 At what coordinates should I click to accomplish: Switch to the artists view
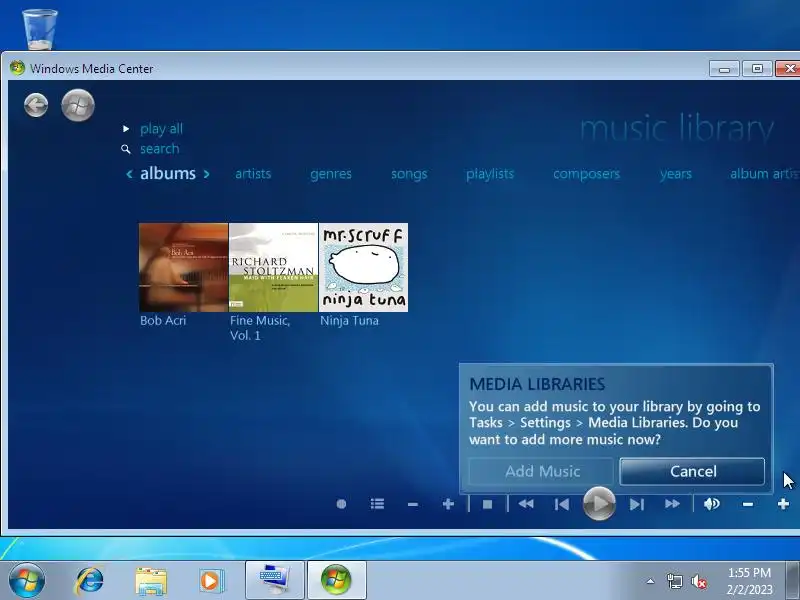click(x=253, y=174)
